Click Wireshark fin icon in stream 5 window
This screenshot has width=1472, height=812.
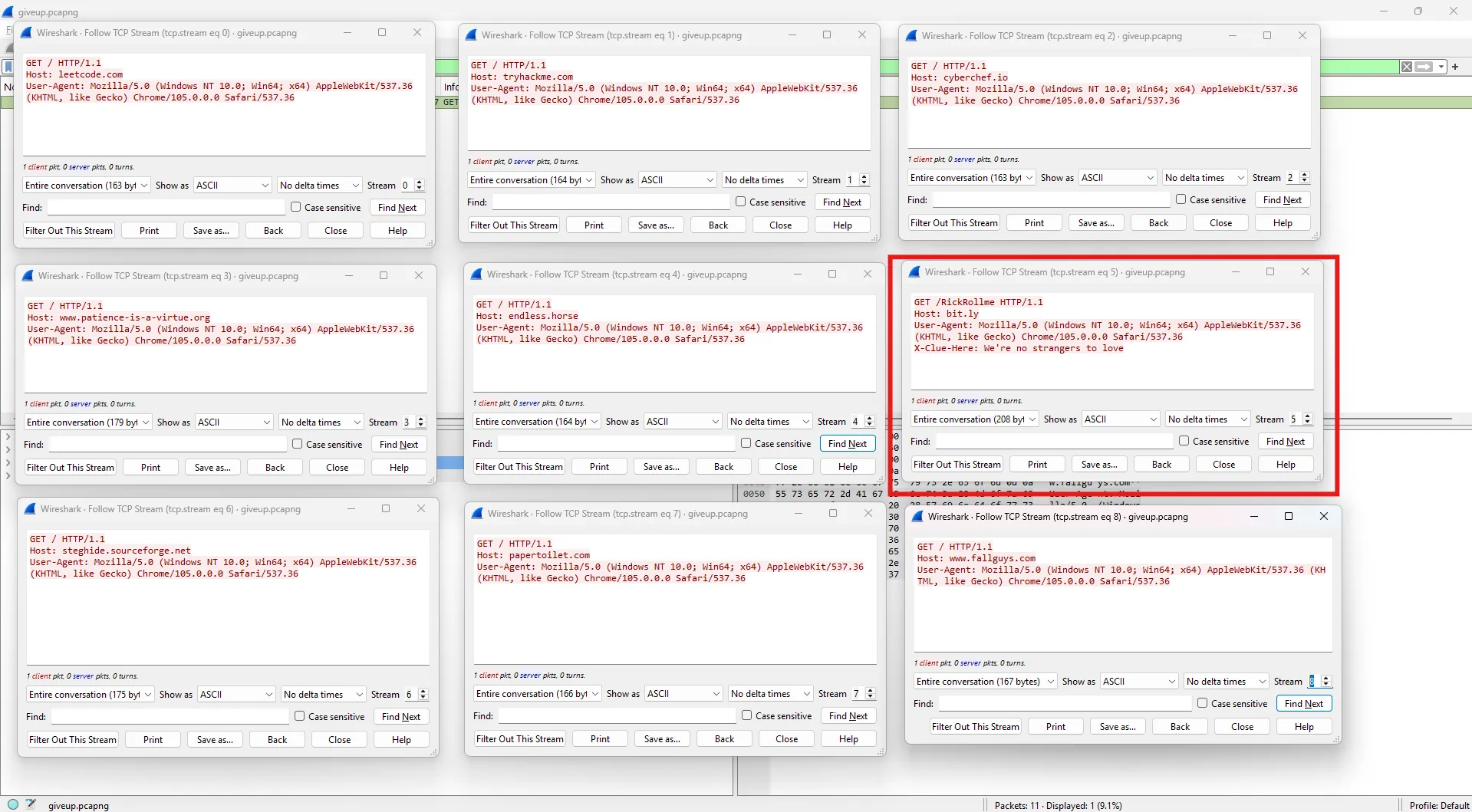[914, 272]
